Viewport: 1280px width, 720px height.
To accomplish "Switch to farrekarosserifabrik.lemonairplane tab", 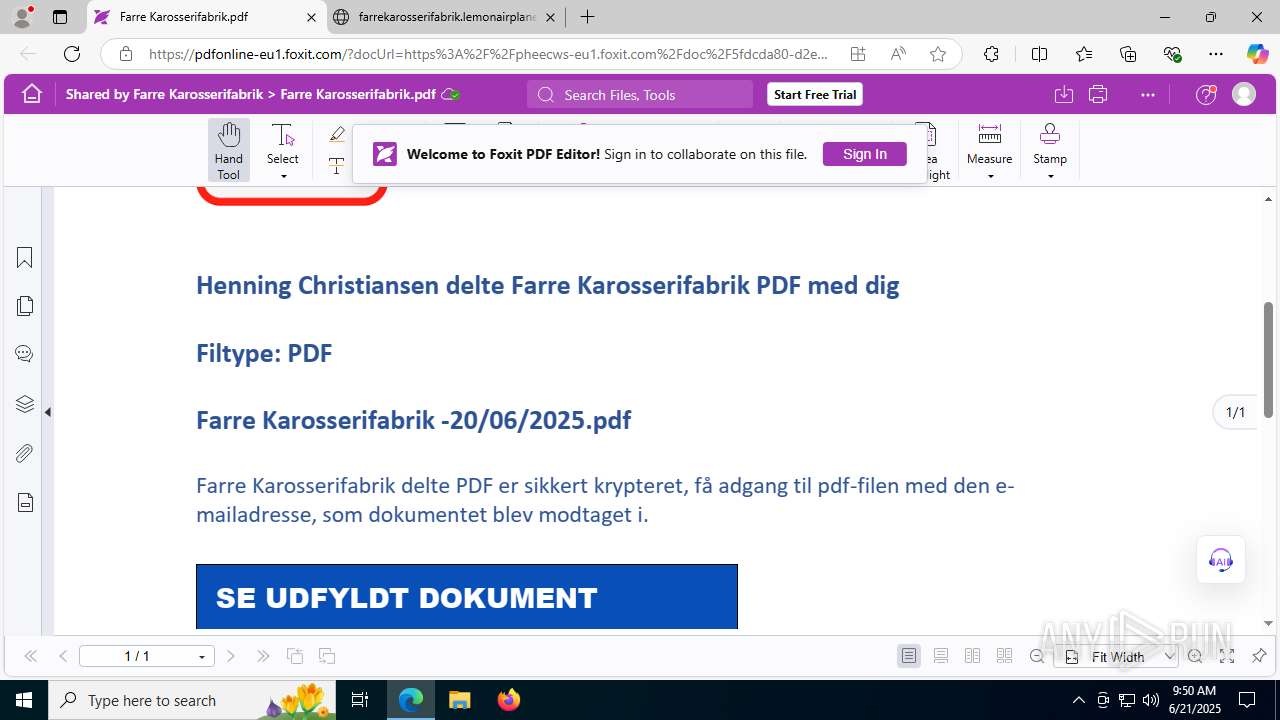I will [447, 17].
